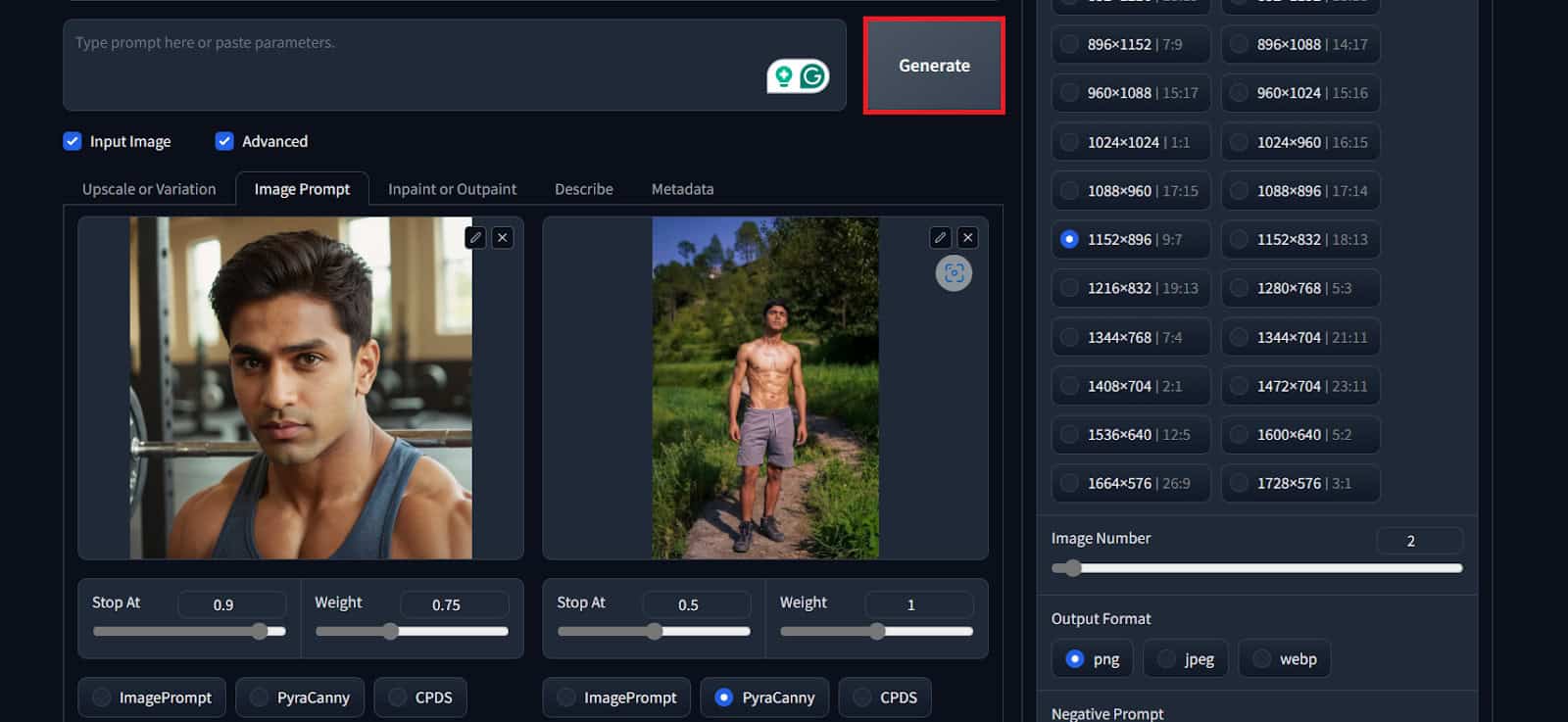
Task: Click the edit pencil on the portrait image
Action: click(475, 237)
